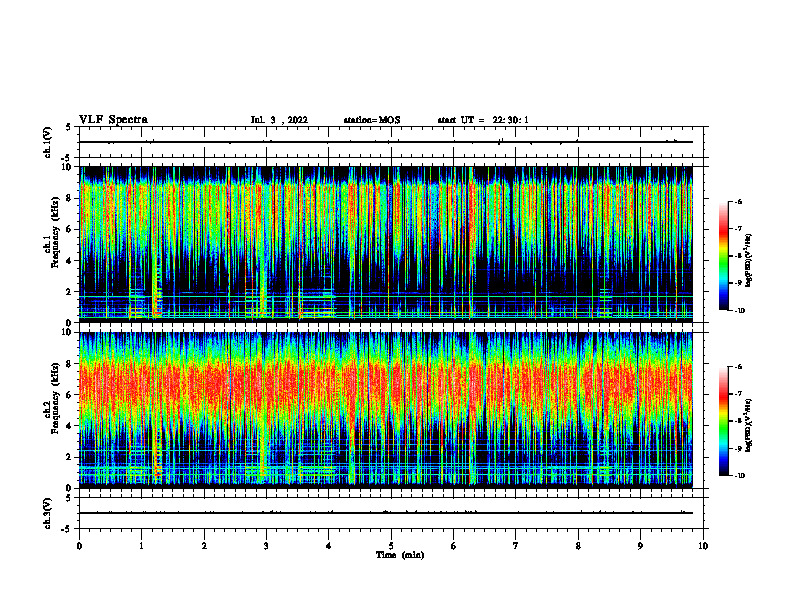Click the ch.1 color scale bar
The height and width of the screenshot is (612, 792).
723,256
